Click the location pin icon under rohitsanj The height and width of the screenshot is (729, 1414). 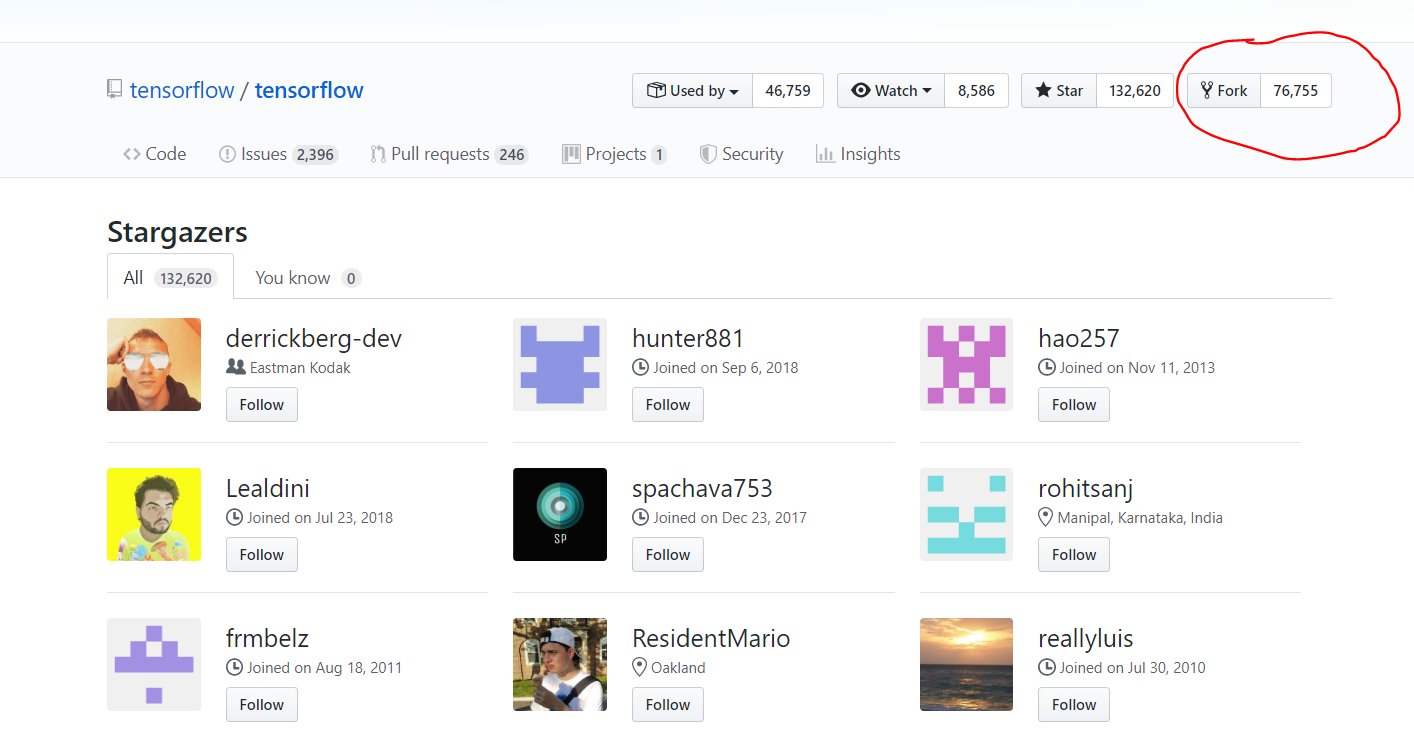[x=1046, y=517]
